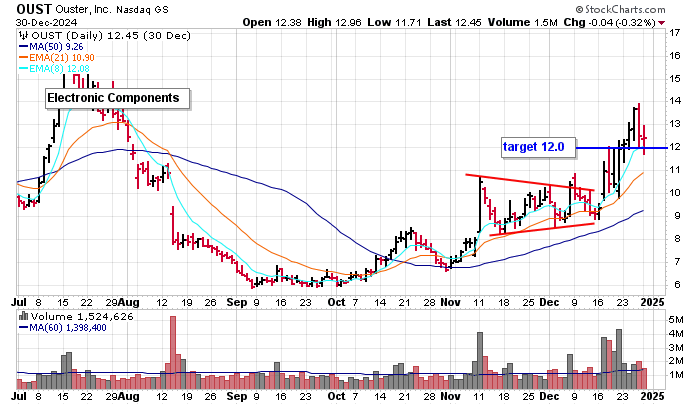Click the OUST ticker symbol in header

[34, 9]
